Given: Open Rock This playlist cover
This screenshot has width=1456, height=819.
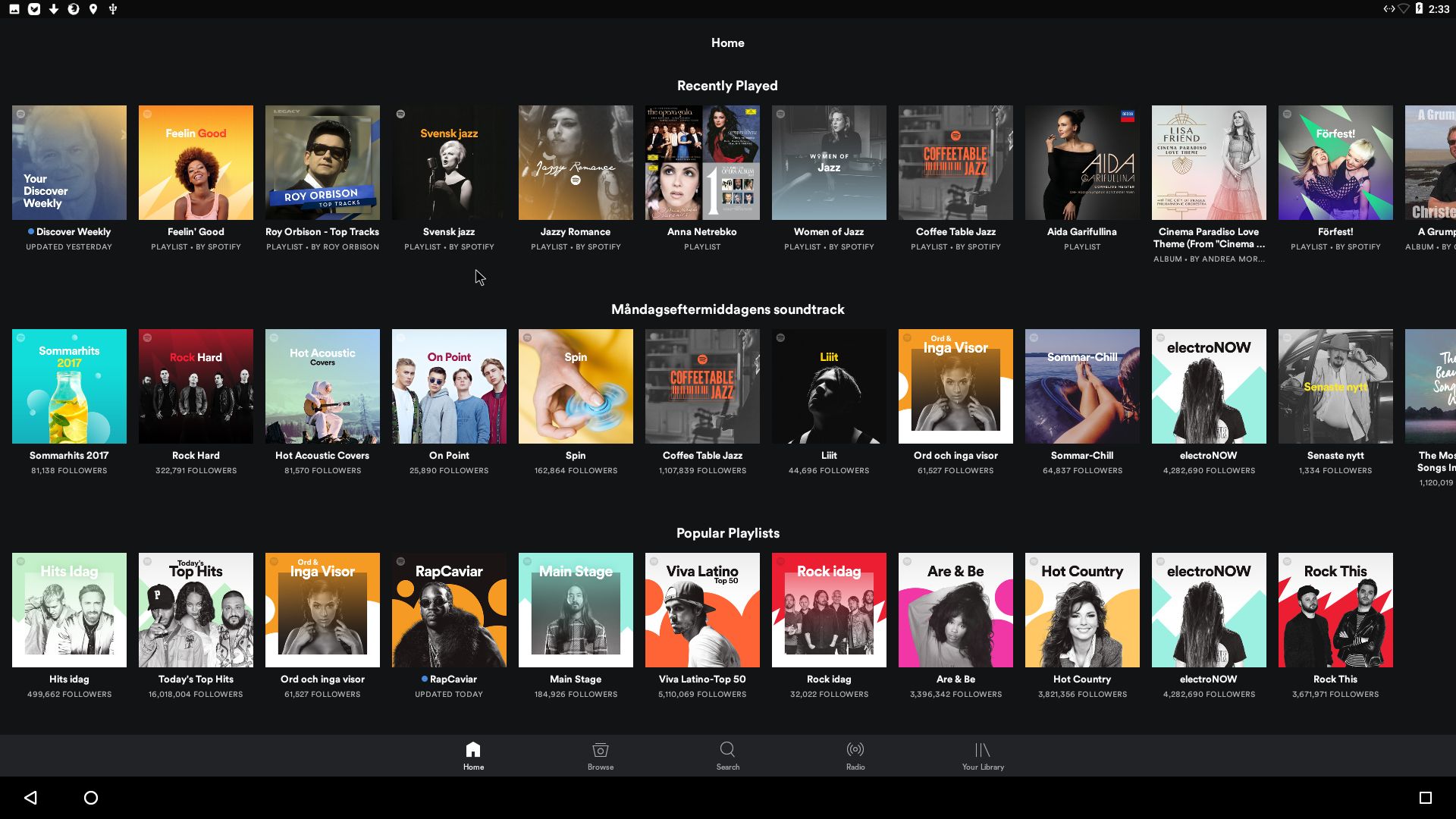Looking at the screenshot, I should click(x=1335, y=610).
